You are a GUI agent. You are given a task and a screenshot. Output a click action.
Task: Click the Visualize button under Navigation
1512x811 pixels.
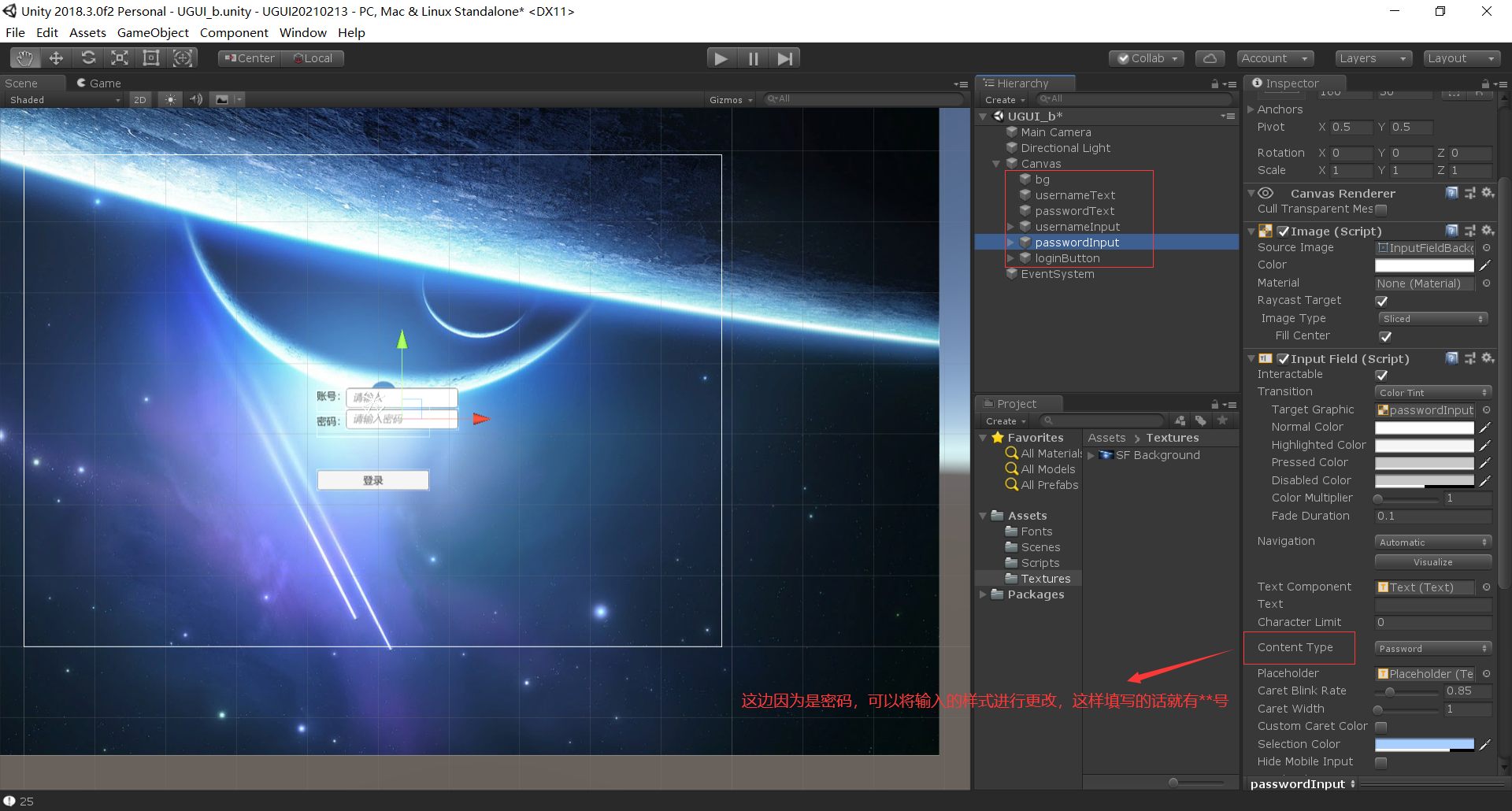point(1432,561)
